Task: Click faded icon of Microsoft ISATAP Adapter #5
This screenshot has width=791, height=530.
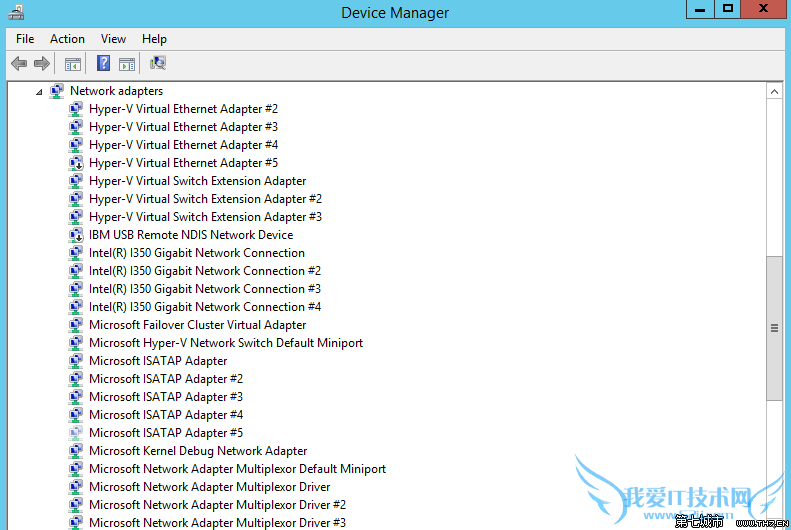Action: 76,433
